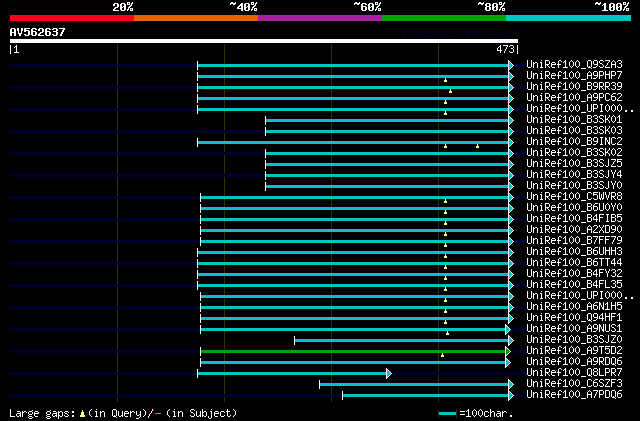Screen dimensions: 640x421
Task: Click the arrowhead ending the Q9SZA3 alignment
Action: (x=511, y=65)
